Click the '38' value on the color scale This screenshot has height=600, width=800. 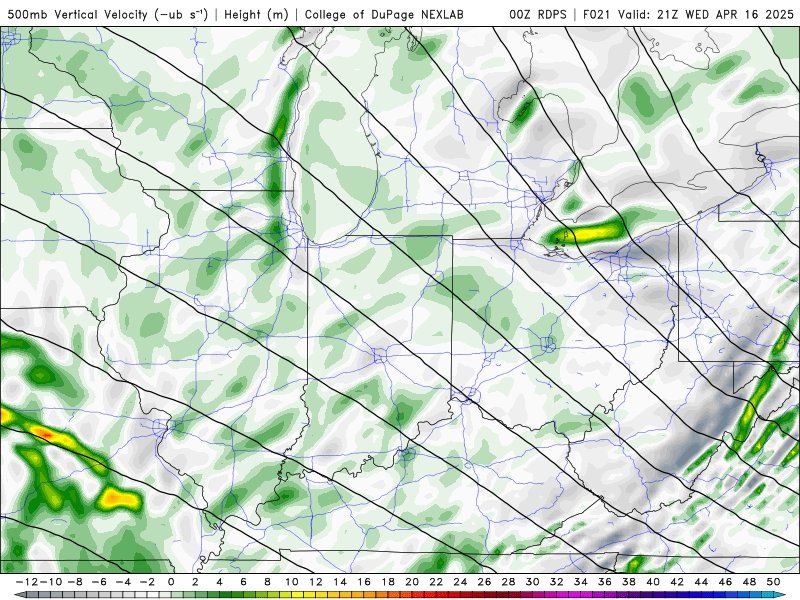point(629,582)
